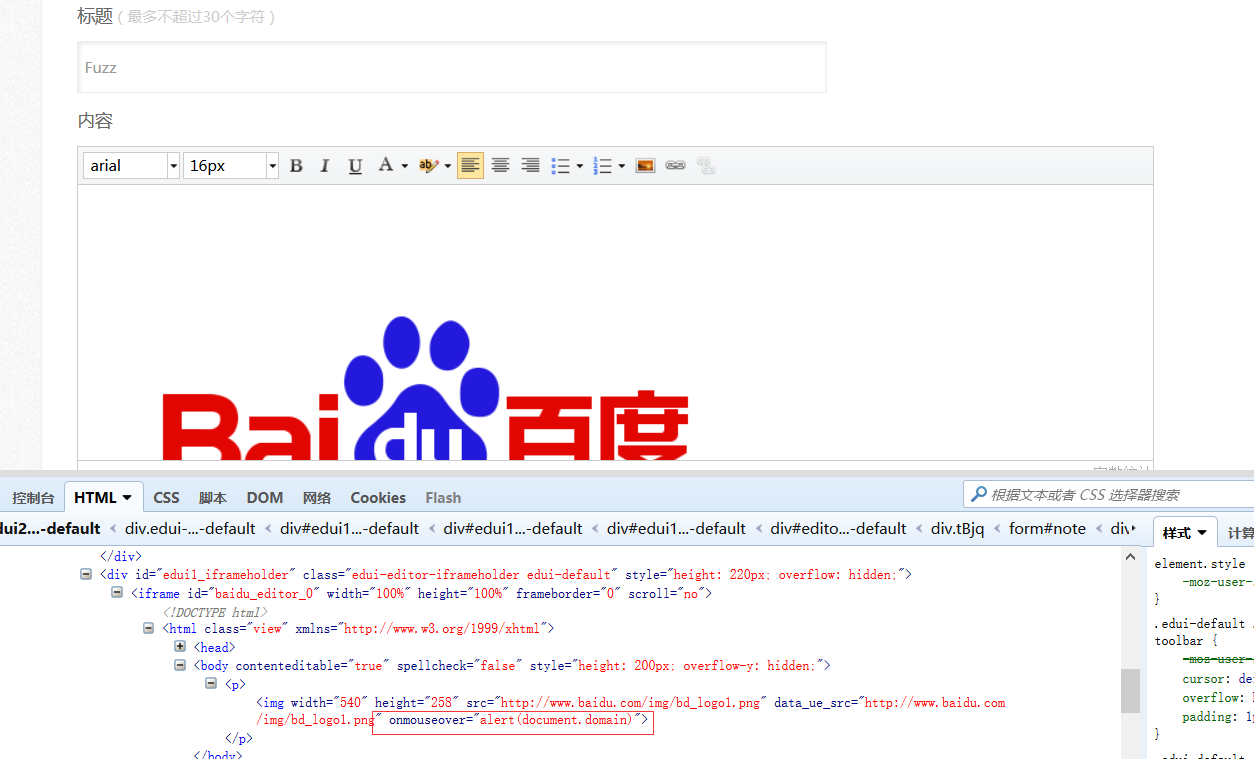Collapse the edui1_iframeholder div node
The image size is (1254, 759).
pyautogui.click(x=86, y=575)
